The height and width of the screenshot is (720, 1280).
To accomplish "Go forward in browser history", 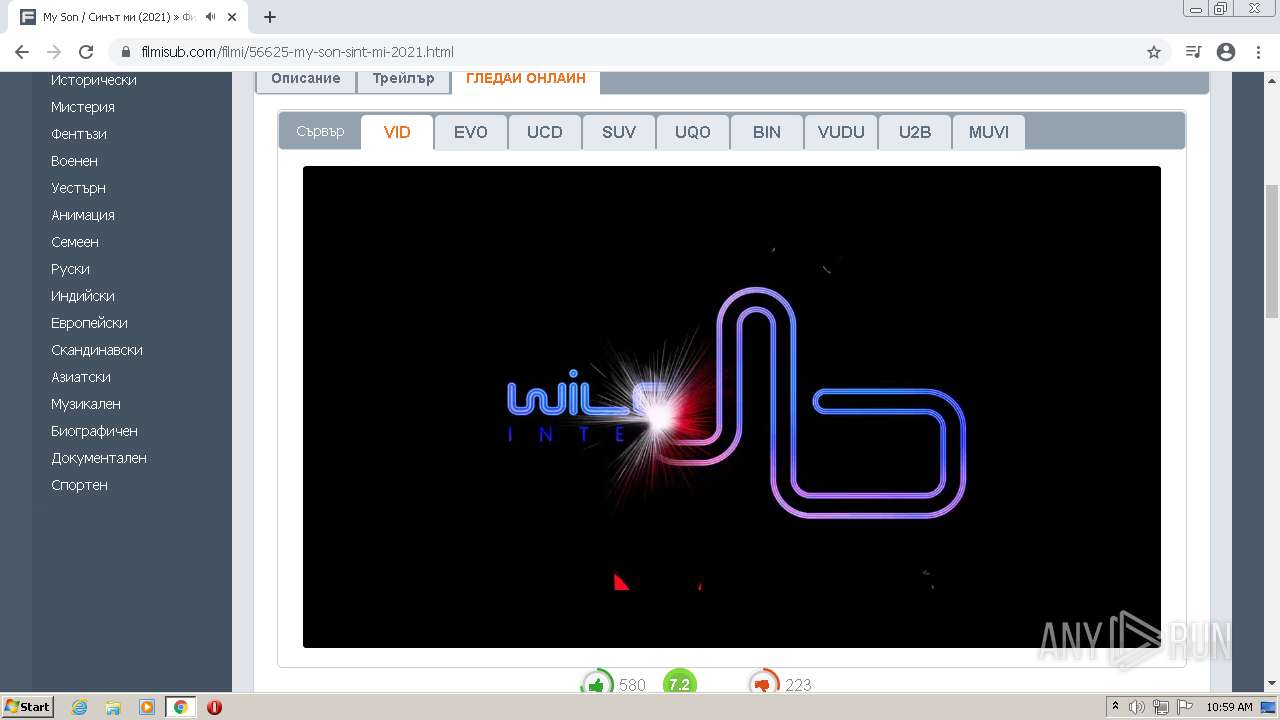I will point(54,52).
